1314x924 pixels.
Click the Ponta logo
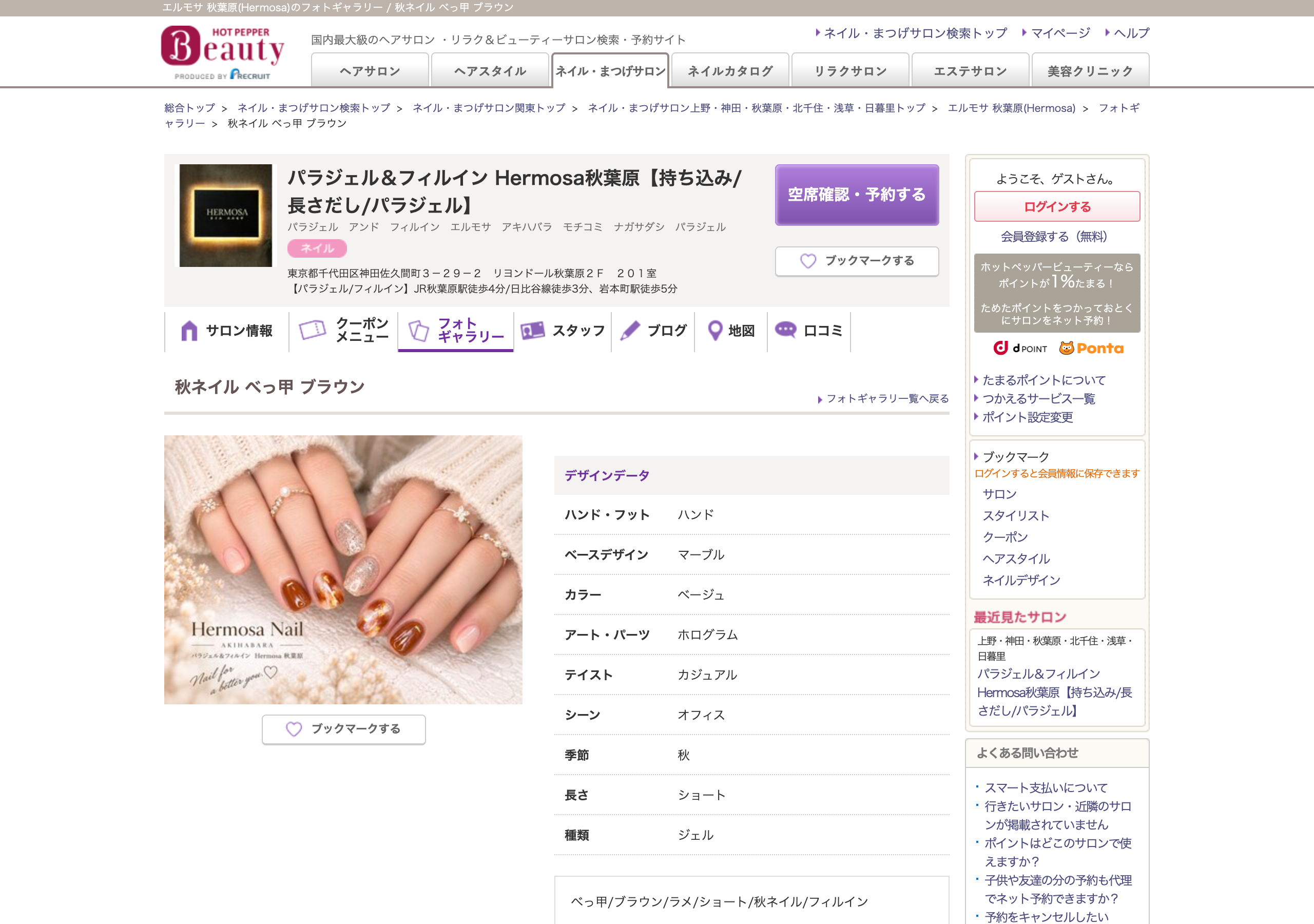(x=1091, y=348)
